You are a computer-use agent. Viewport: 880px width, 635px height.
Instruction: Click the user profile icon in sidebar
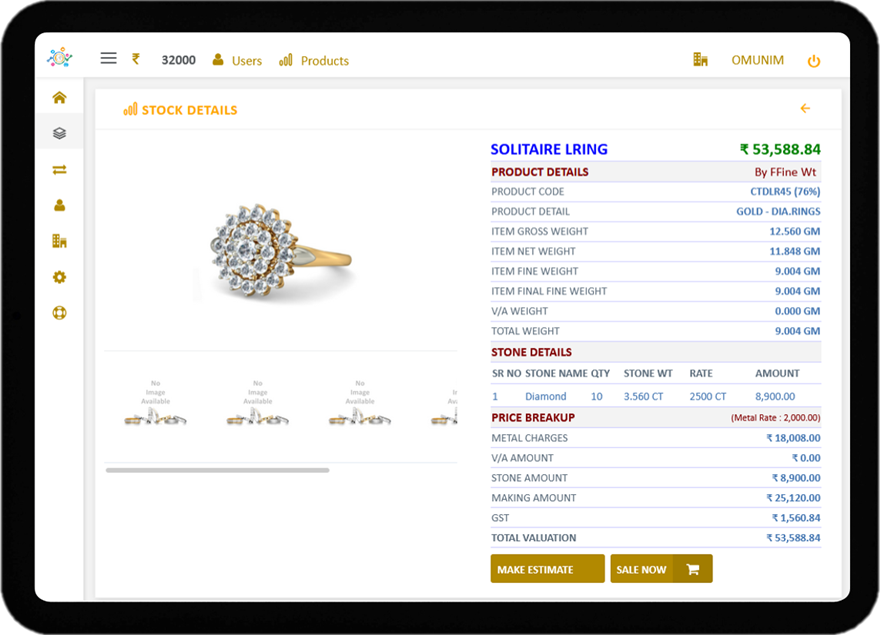pos(59,205)
